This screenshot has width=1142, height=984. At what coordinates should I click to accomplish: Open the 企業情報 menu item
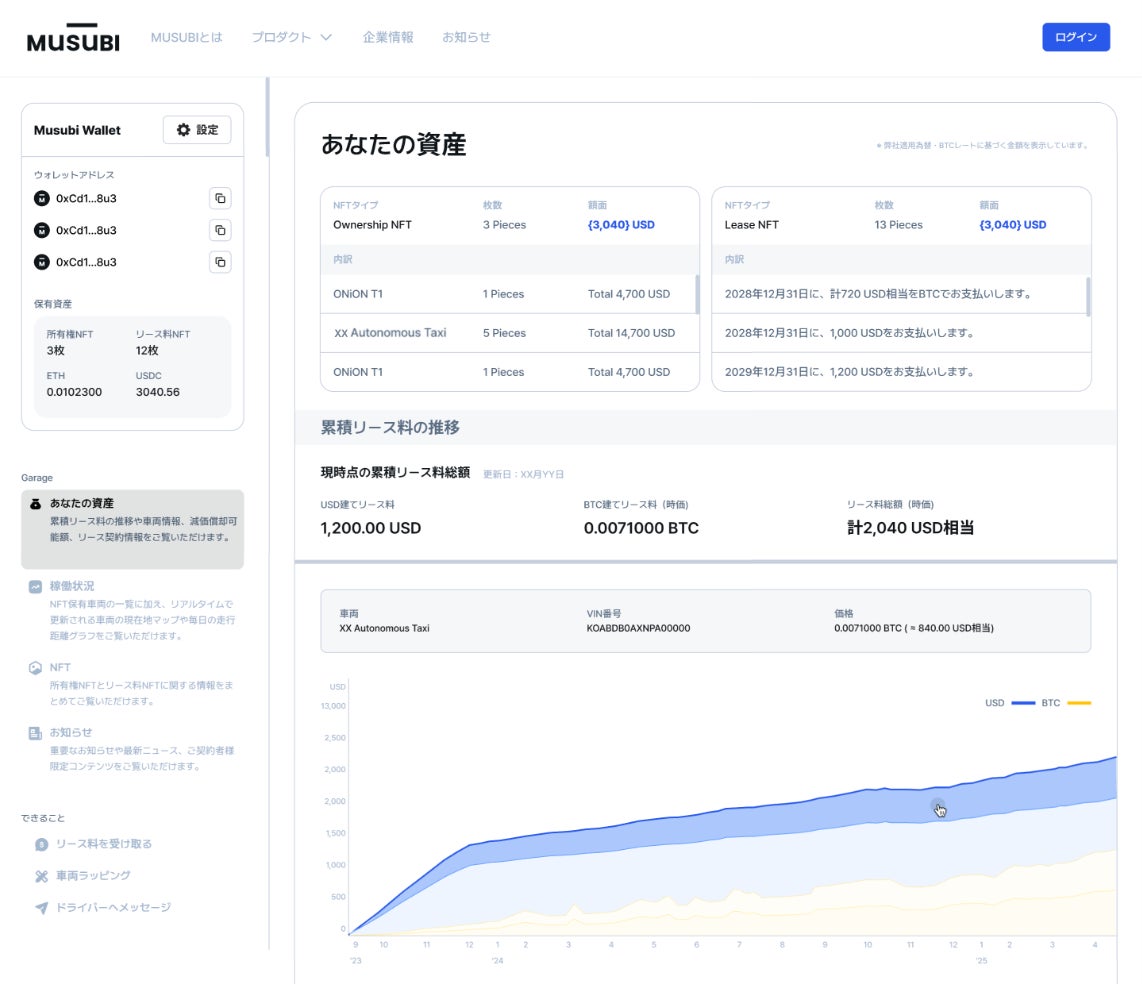[388, 37]
